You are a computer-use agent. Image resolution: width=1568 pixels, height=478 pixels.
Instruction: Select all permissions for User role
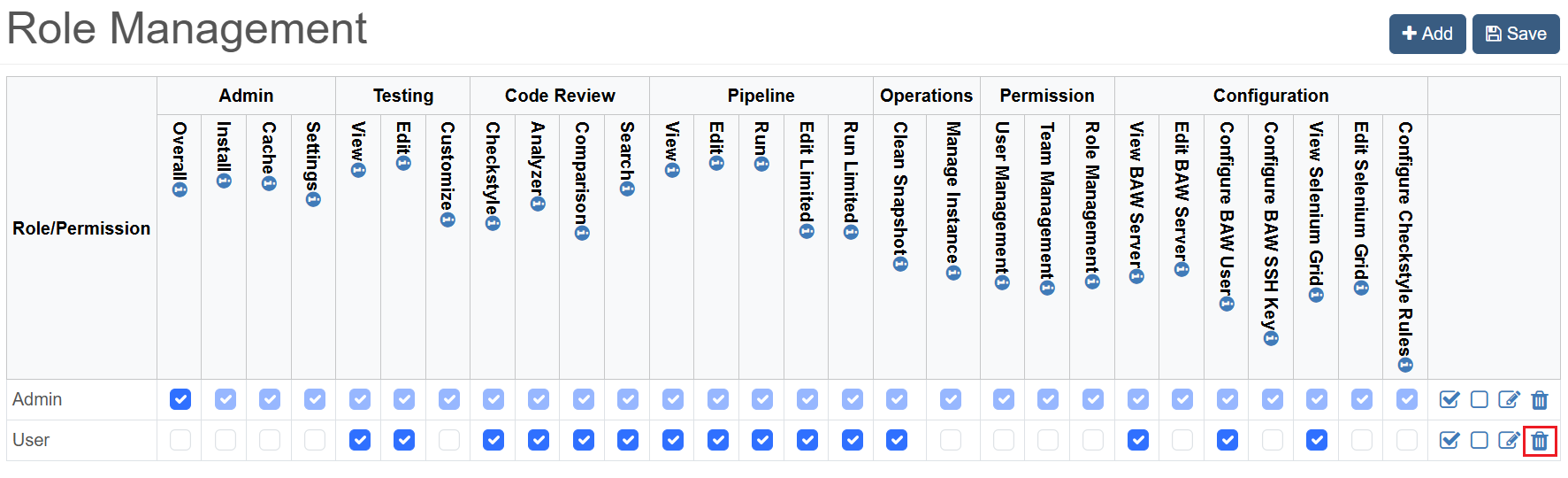[1449, 441]
